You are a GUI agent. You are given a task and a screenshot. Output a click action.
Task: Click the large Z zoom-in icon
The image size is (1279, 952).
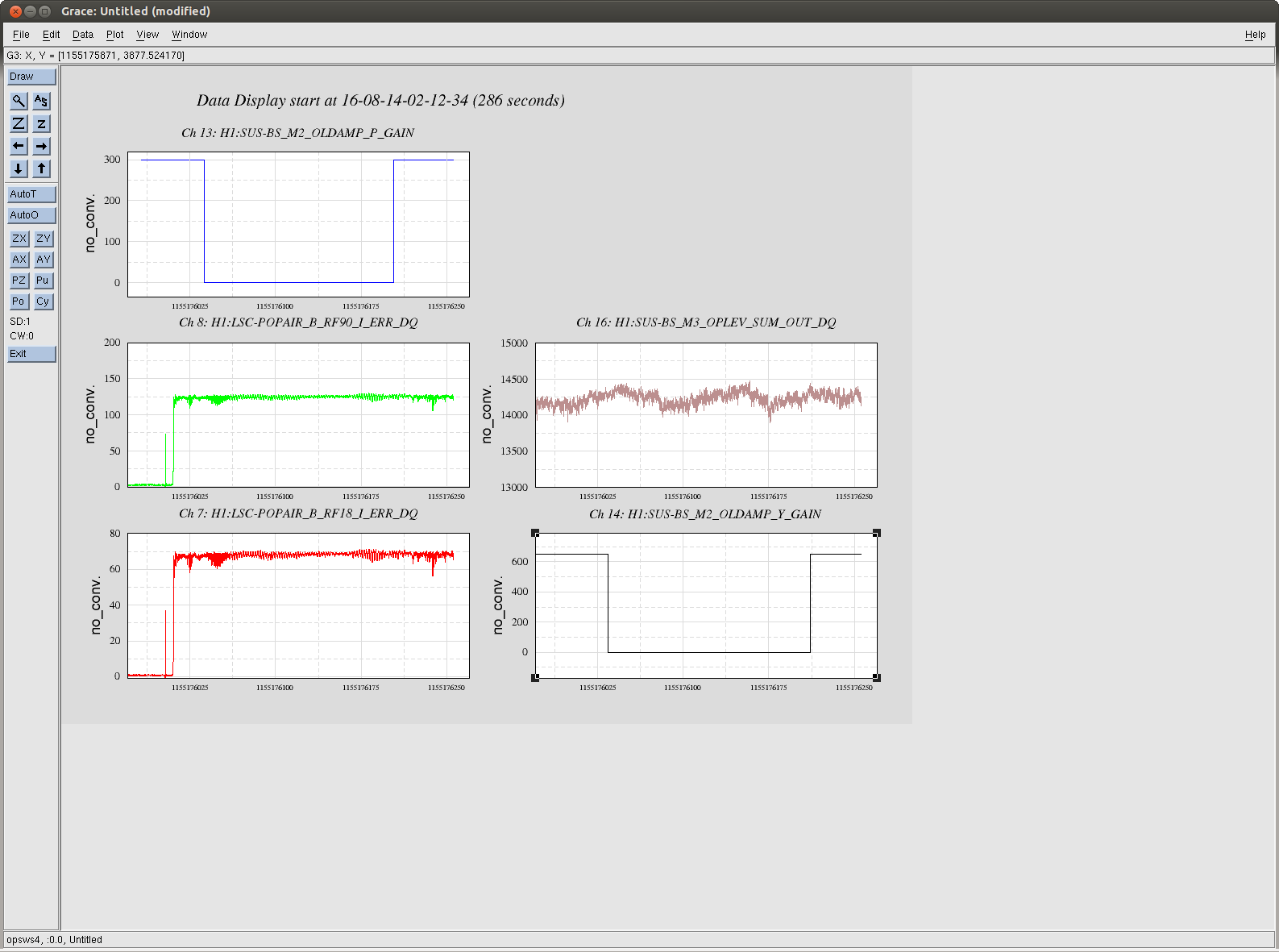coord(19,123)
